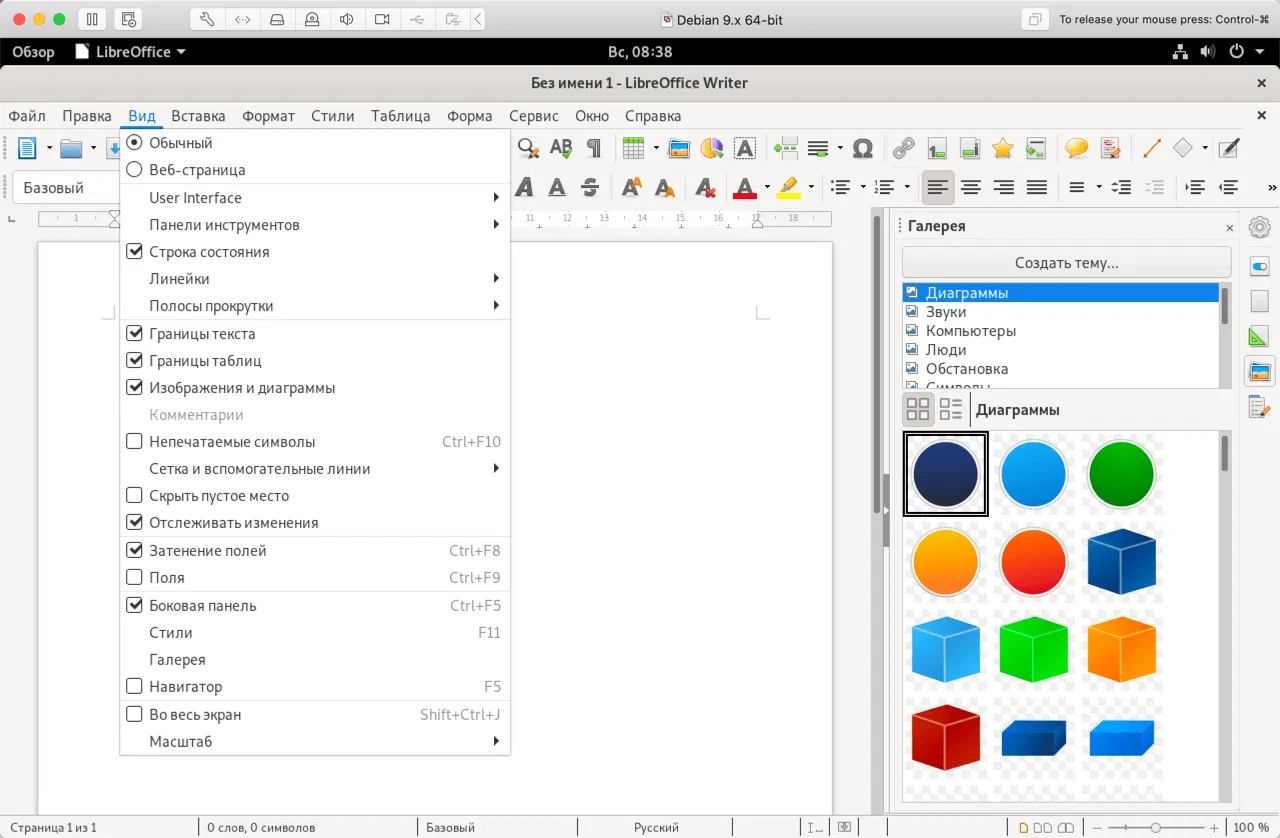Switch the gallery to icon view
Image resolution: width=1280 pixels, height=838 pixels.
[918, 409]
